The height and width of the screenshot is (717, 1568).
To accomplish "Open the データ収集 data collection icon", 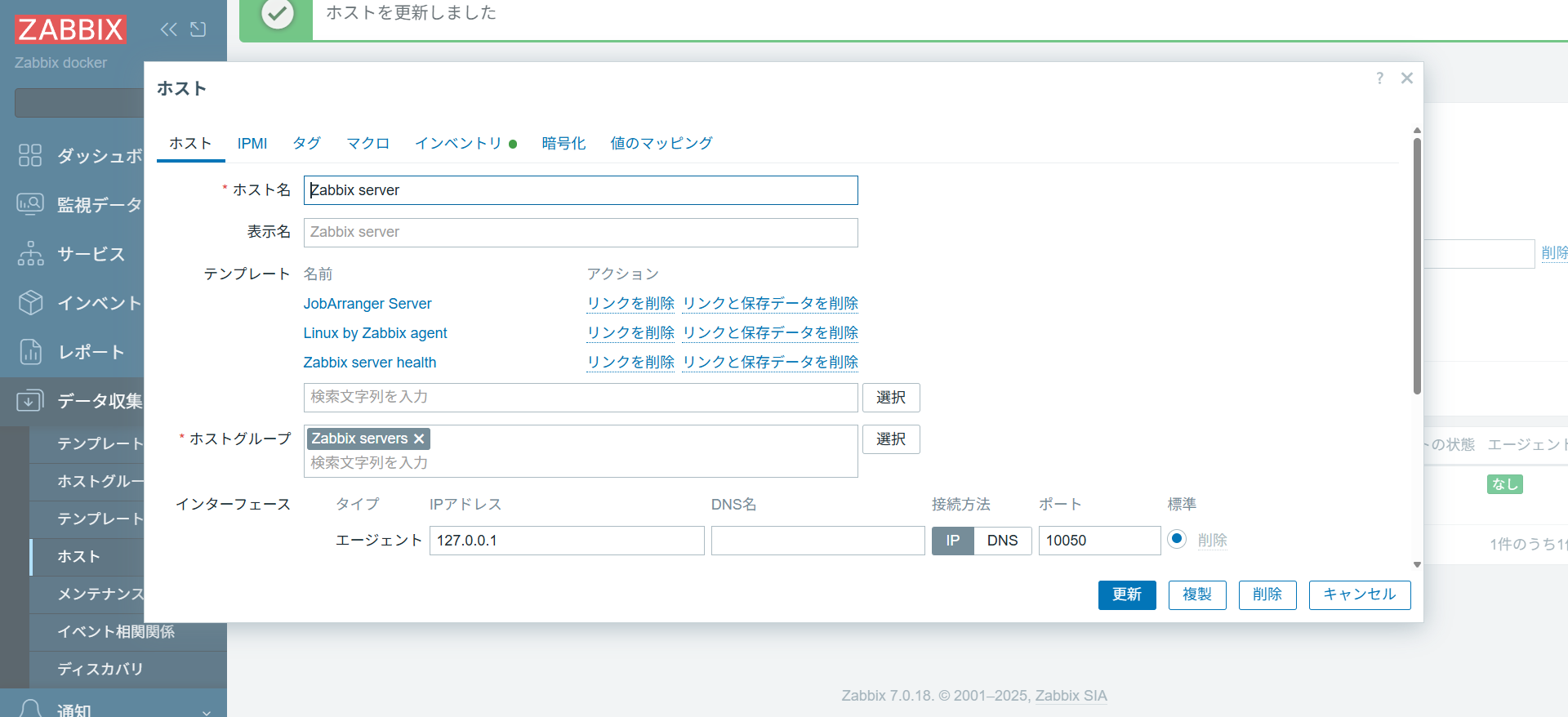I will pyautogui.click(x=30, y=400).
